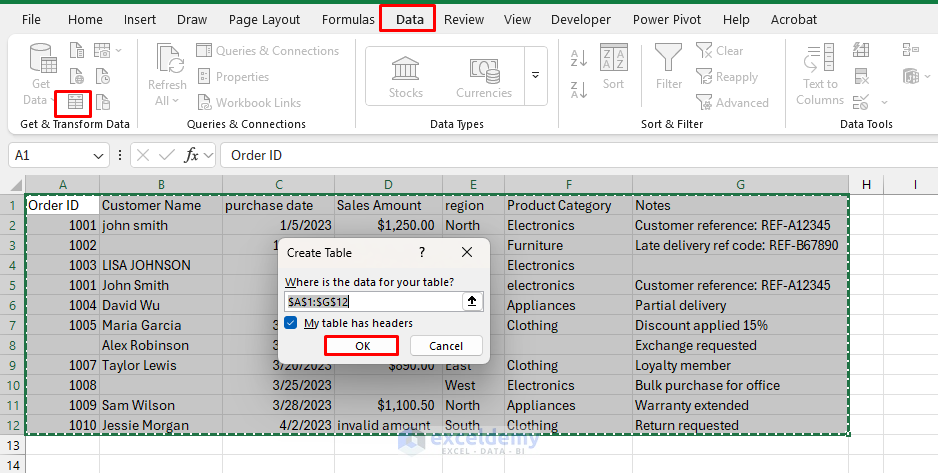Screen dimensions: 938x473
Task: Open the File tab
Action: (31, 20)
